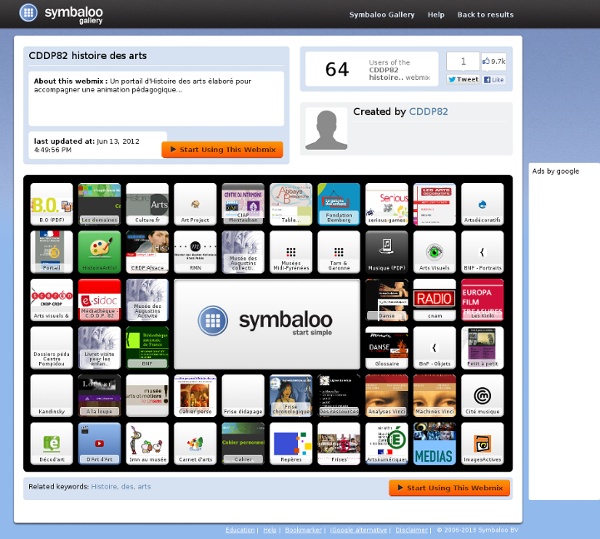Open the Cahier perse tile
Screen dimensions: 600x539
click(x=195, y=395)
